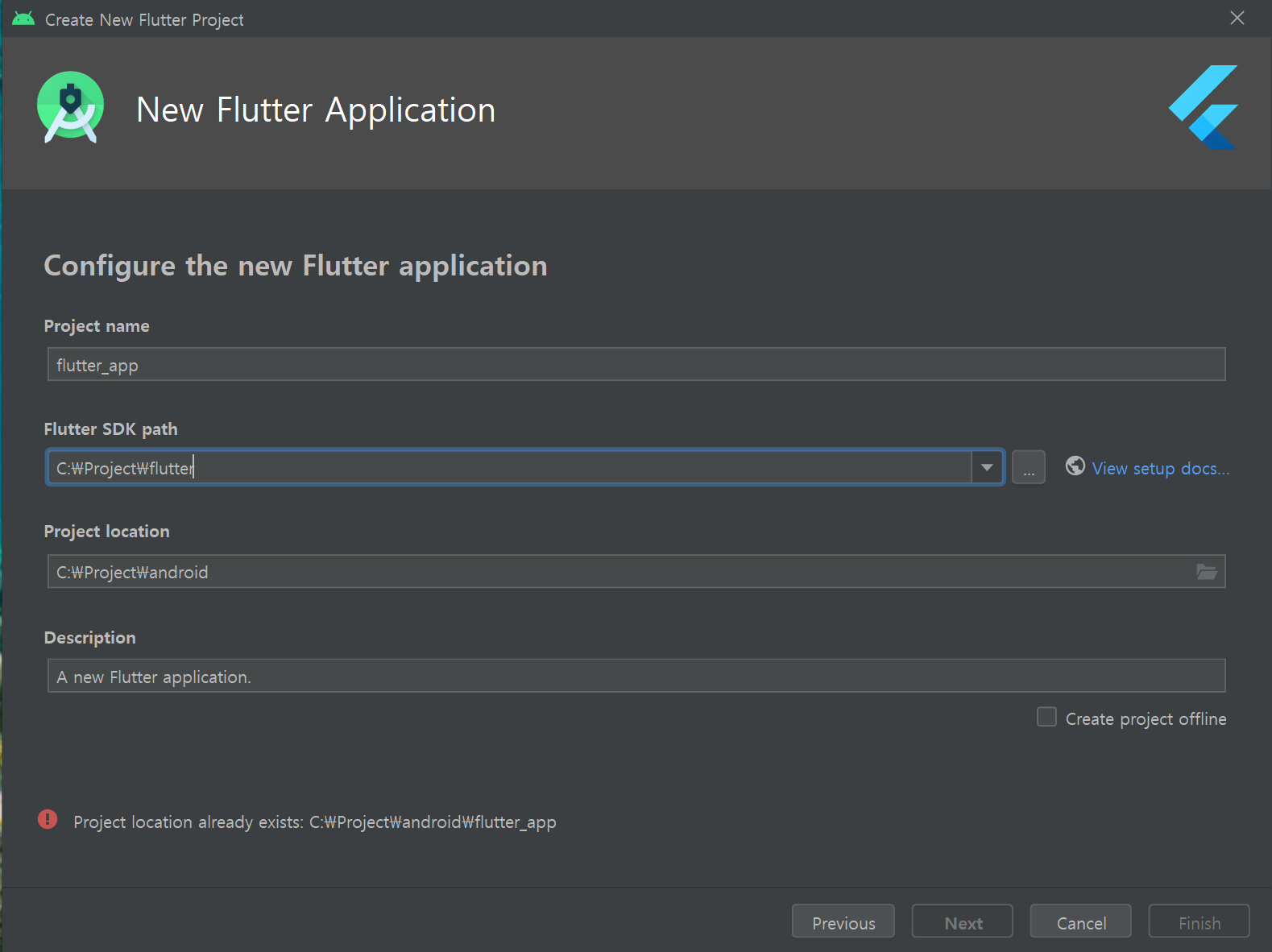Focus the Project name field
The image size is (1272, 952).
636,364
